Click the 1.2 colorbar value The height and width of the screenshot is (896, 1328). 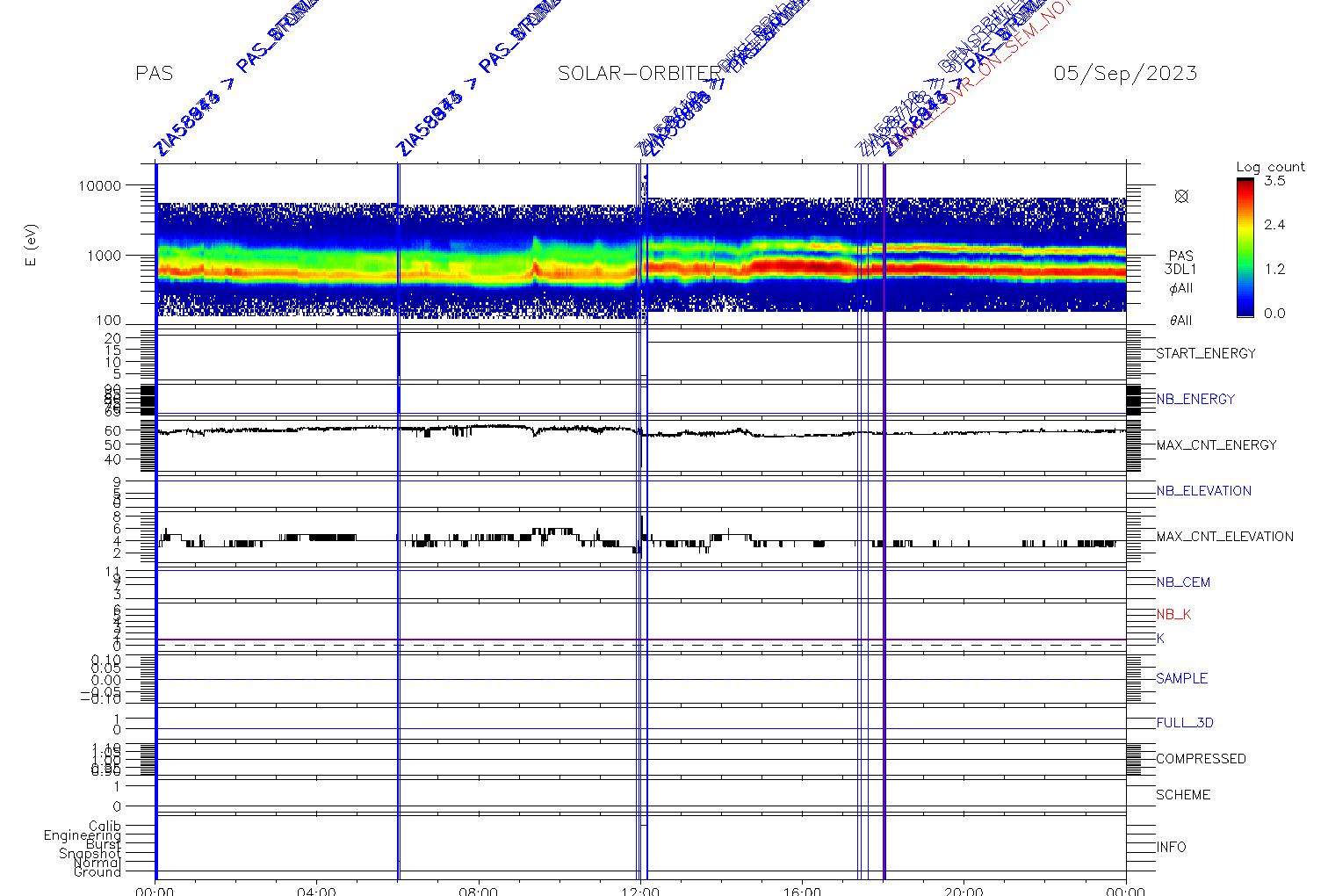click(x=1274, y=269)
